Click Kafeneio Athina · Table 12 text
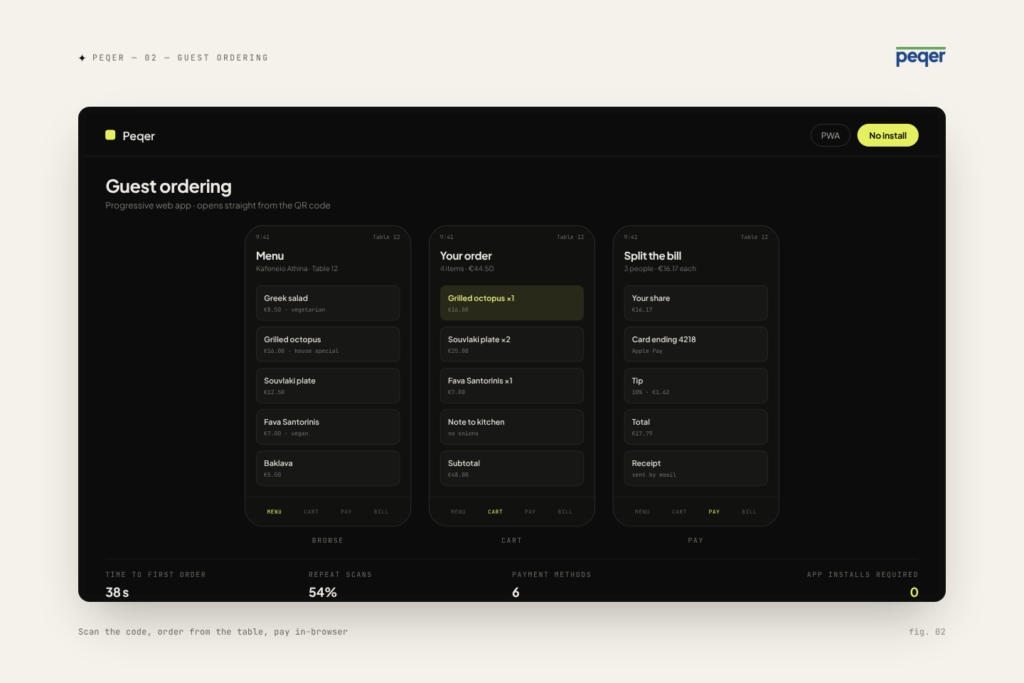This screenshot has width=1024, height=683. pos(297,268)
